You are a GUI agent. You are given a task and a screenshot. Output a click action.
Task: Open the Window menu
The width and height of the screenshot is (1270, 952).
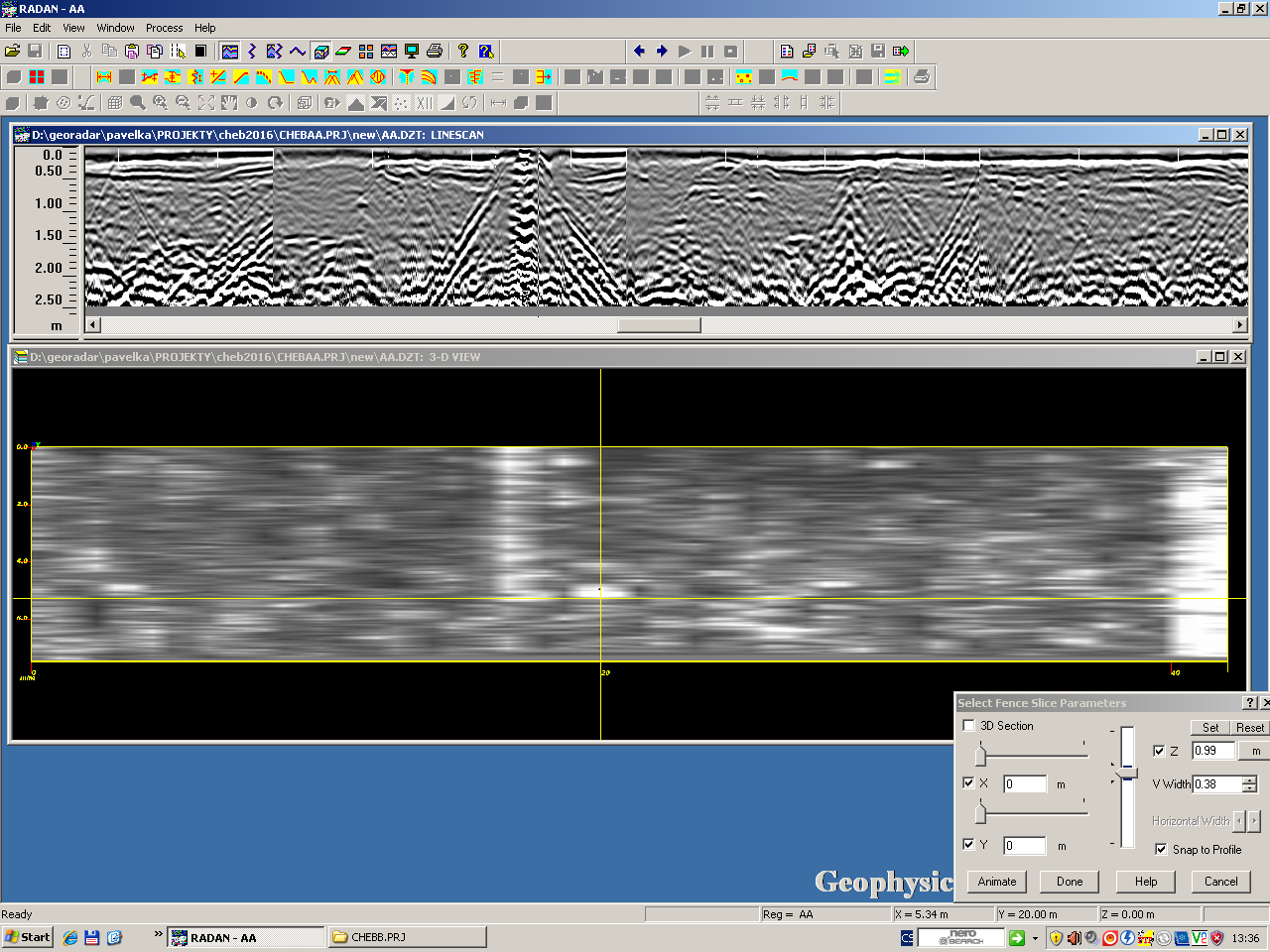pos(115,28)
